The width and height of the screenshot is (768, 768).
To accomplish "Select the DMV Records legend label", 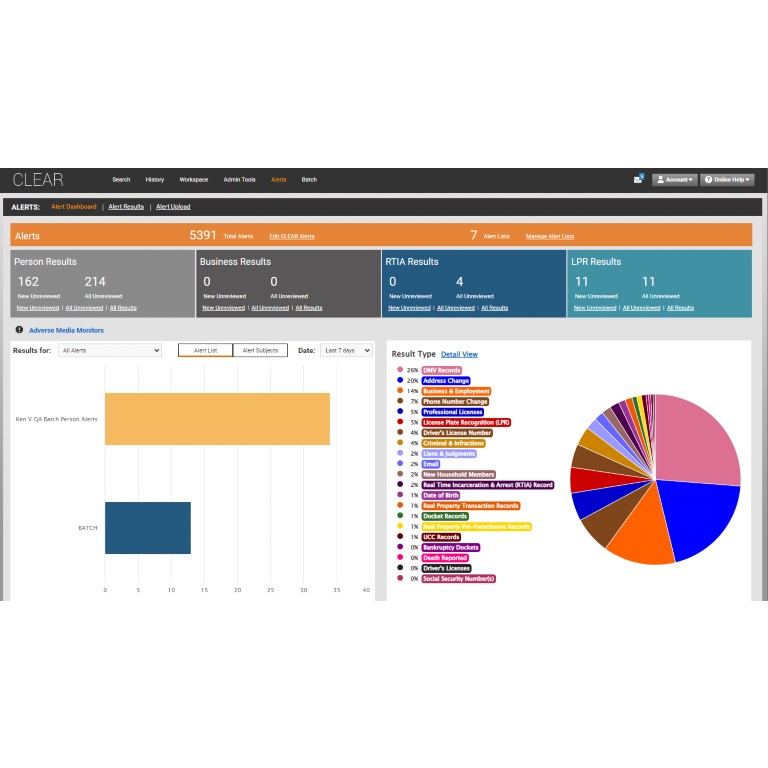I will pos(441,370).
